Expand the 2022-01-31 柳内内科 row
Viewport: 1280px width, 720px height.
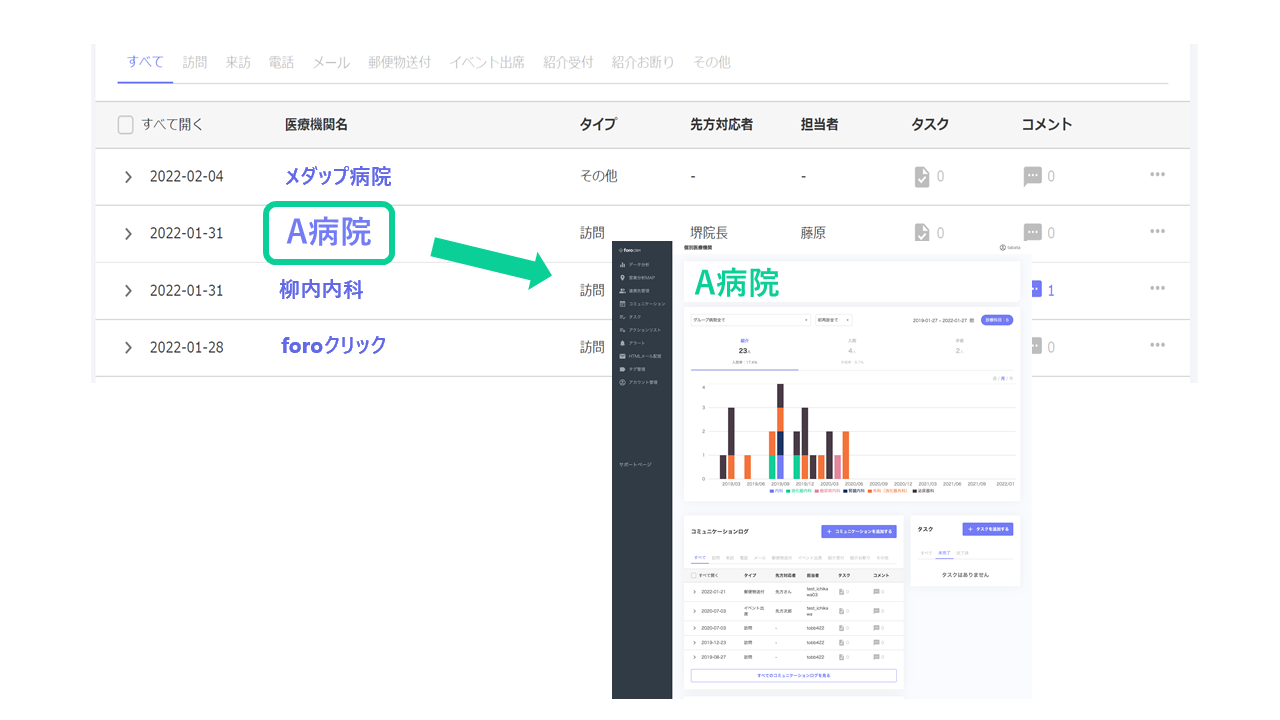[128, 291]
